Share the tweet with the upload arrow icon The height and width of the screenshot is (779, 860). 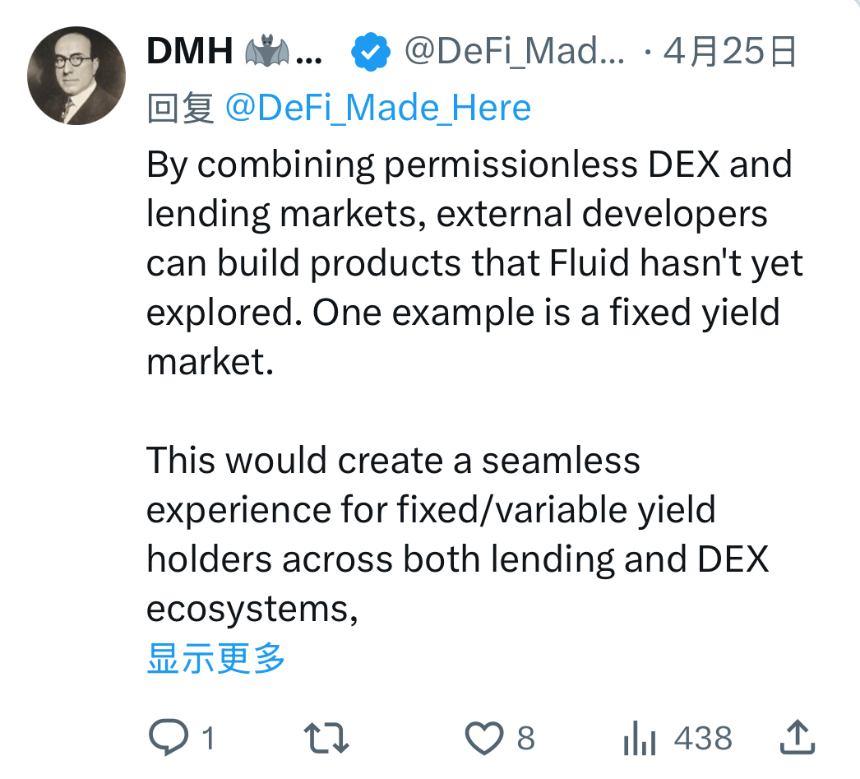[x=797, y=739]
